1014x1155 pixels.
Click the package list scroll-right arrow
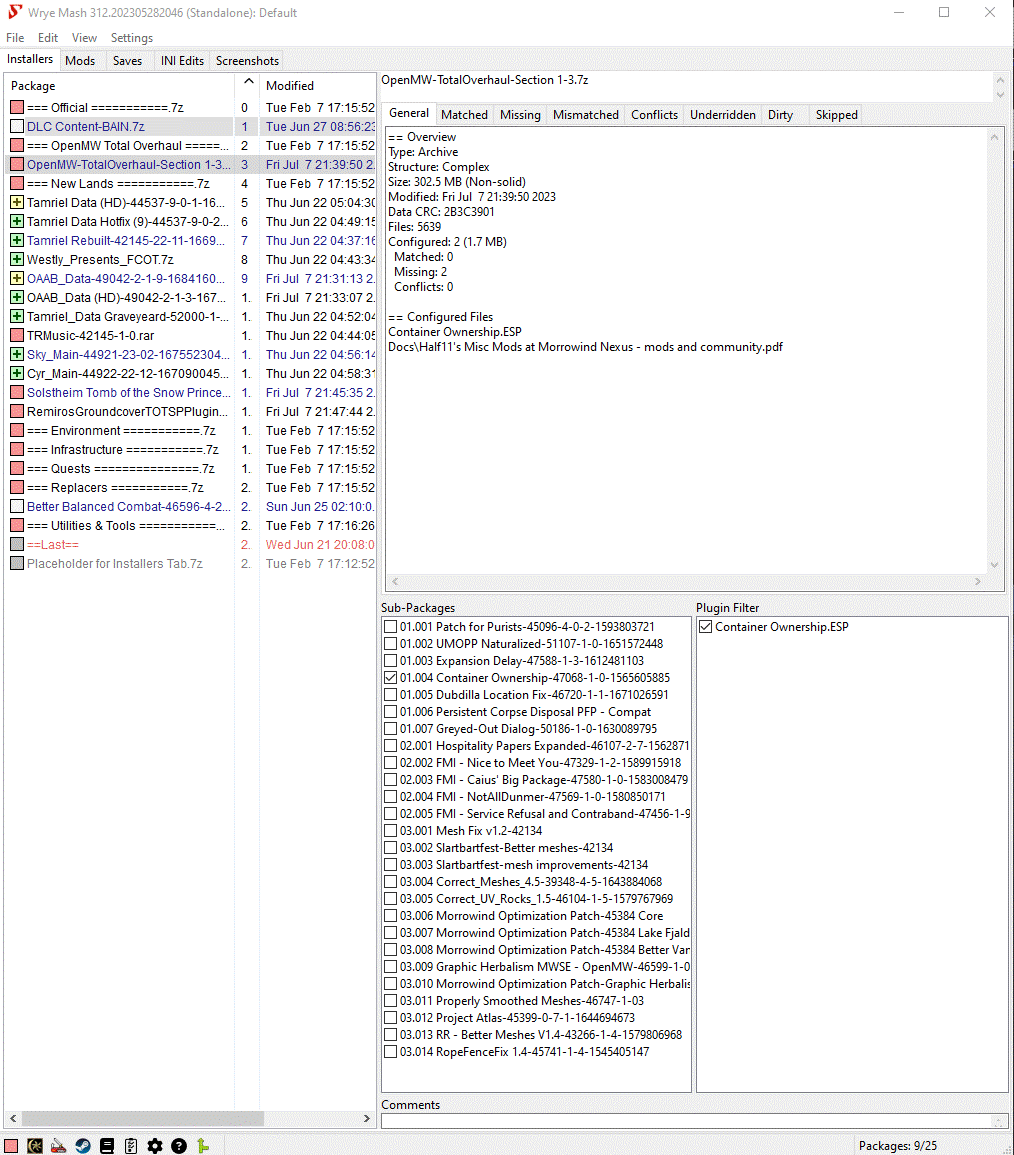tap(367, 1118)
